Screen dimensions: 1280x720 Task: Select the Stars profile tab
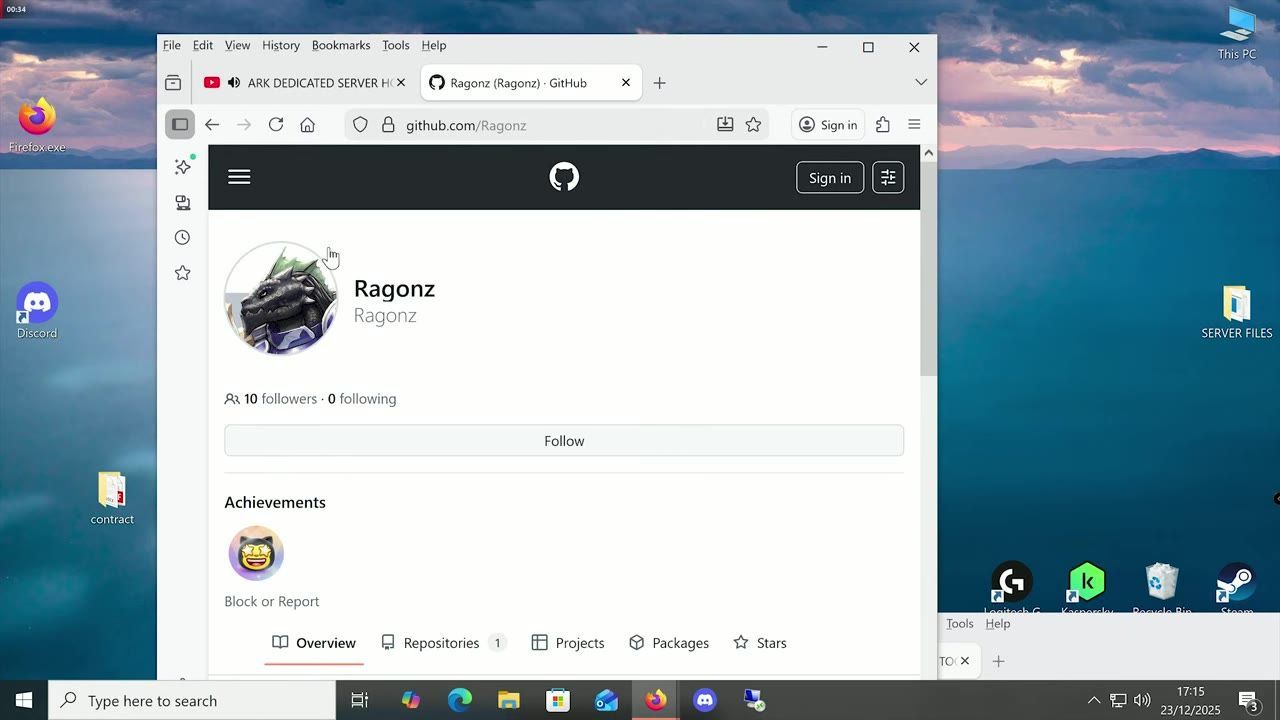[x=760, y=643]
